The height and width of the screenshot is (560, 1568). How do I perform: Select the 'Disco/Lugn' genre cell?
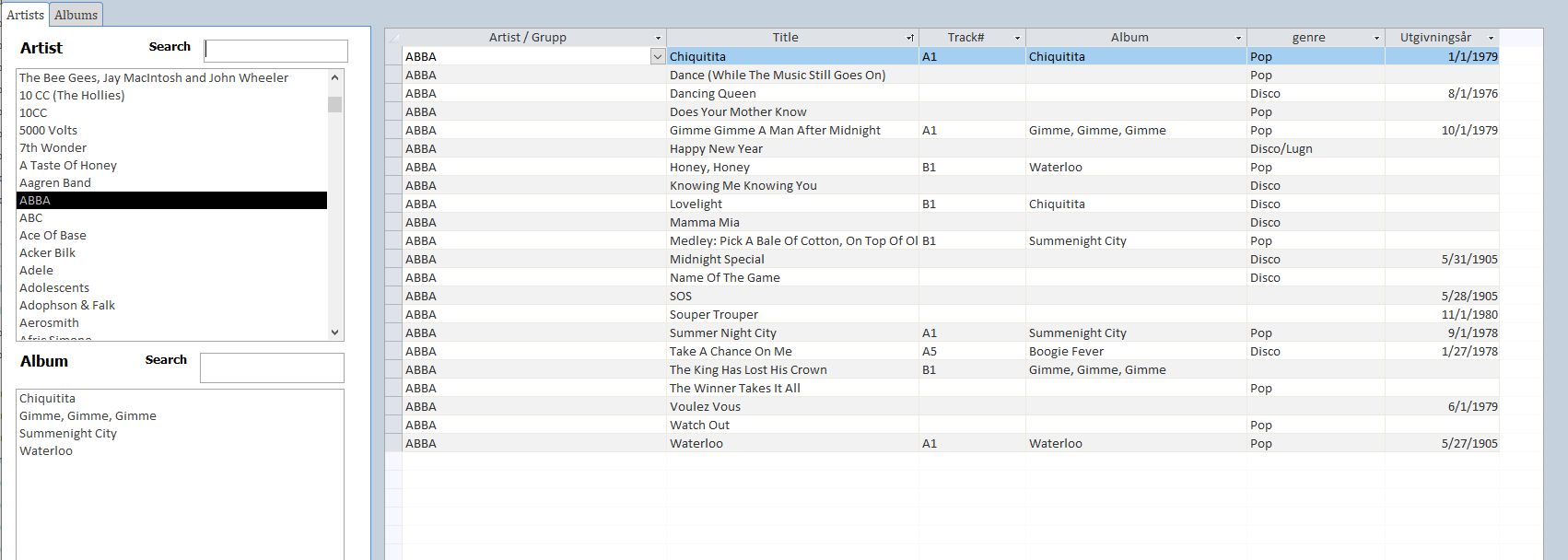1316,148
